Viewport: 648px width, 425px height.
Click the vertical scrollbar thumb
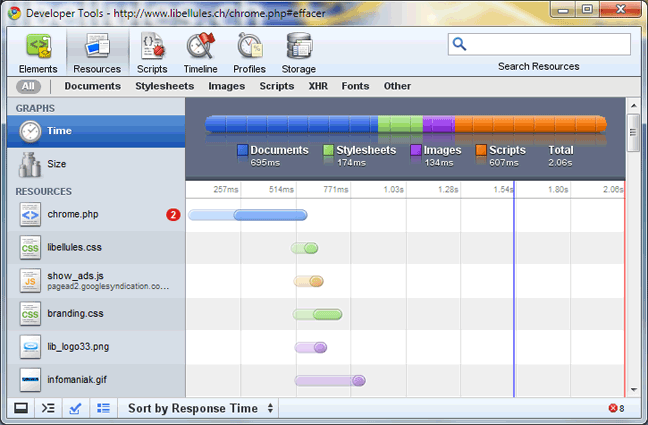tap(633, 133)
